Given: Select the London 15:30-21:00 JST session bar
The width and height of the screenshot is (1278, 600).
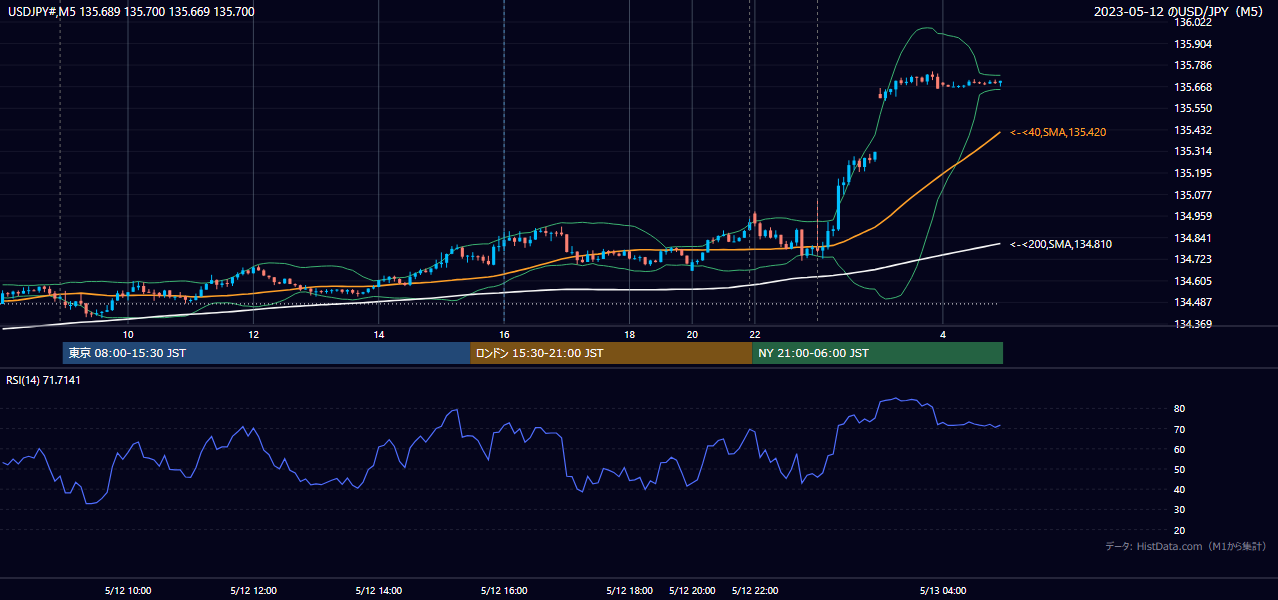Looking at the screenshot, I should 611,353.
